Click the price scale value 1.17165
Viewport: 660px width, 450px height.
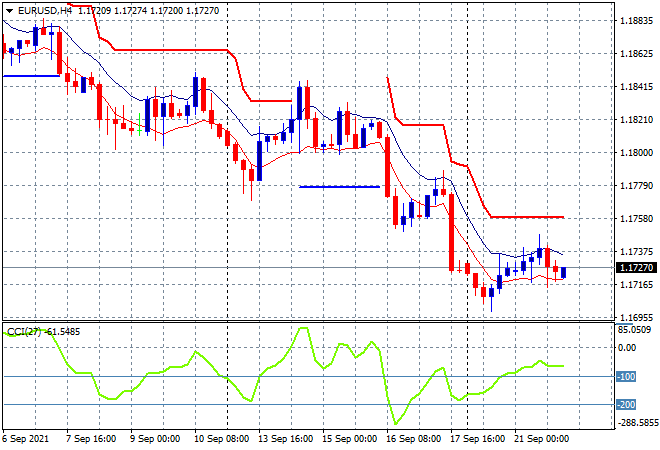coord(637,285)
